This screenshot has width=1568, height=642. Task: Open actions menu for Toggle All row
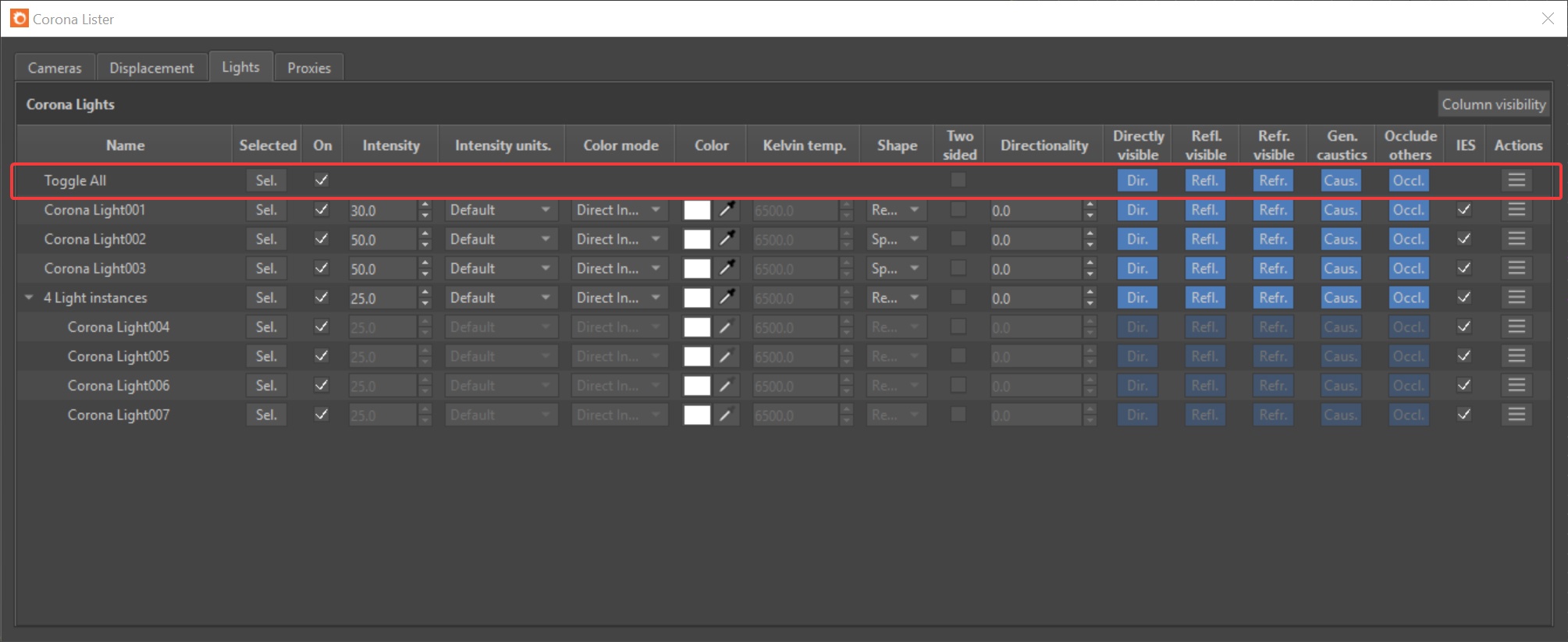pos(1516,180)
